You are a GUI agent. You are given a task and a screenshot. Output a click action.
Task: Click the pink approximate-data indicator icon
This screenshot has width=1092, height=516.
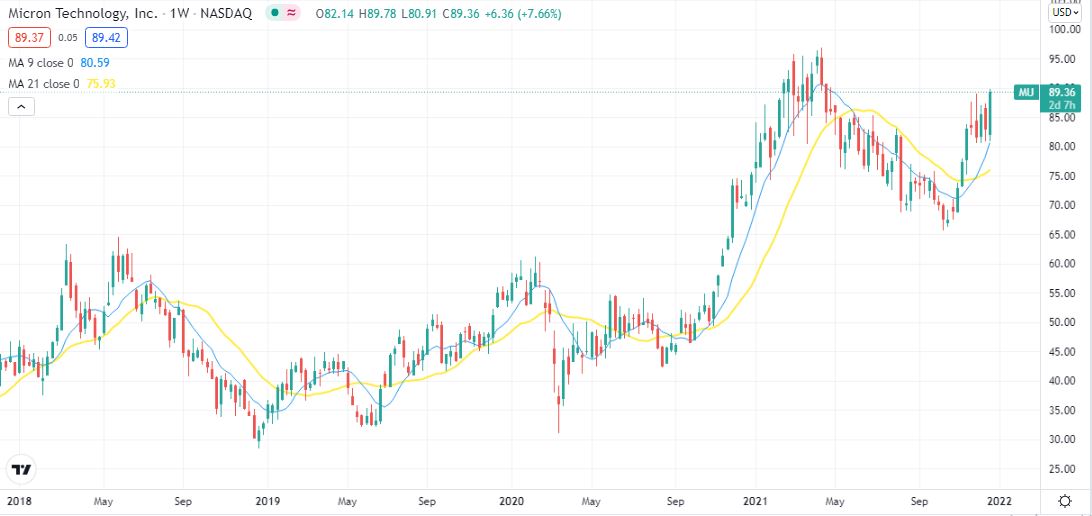(x=290, y=14)
